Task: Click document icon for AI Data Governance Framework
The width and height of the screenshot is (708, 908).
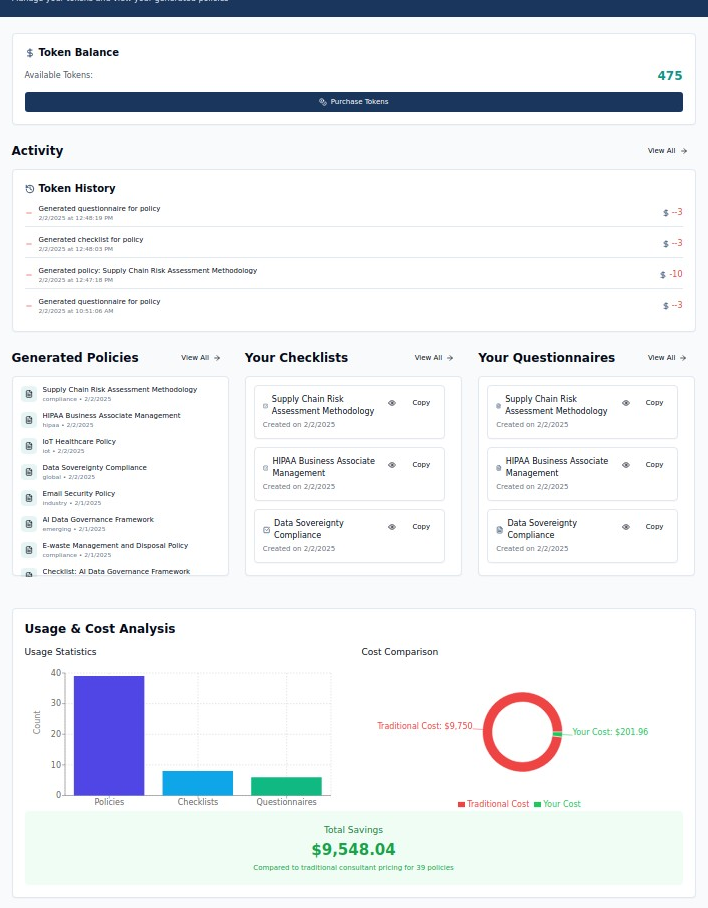Action: pos(29,524)
